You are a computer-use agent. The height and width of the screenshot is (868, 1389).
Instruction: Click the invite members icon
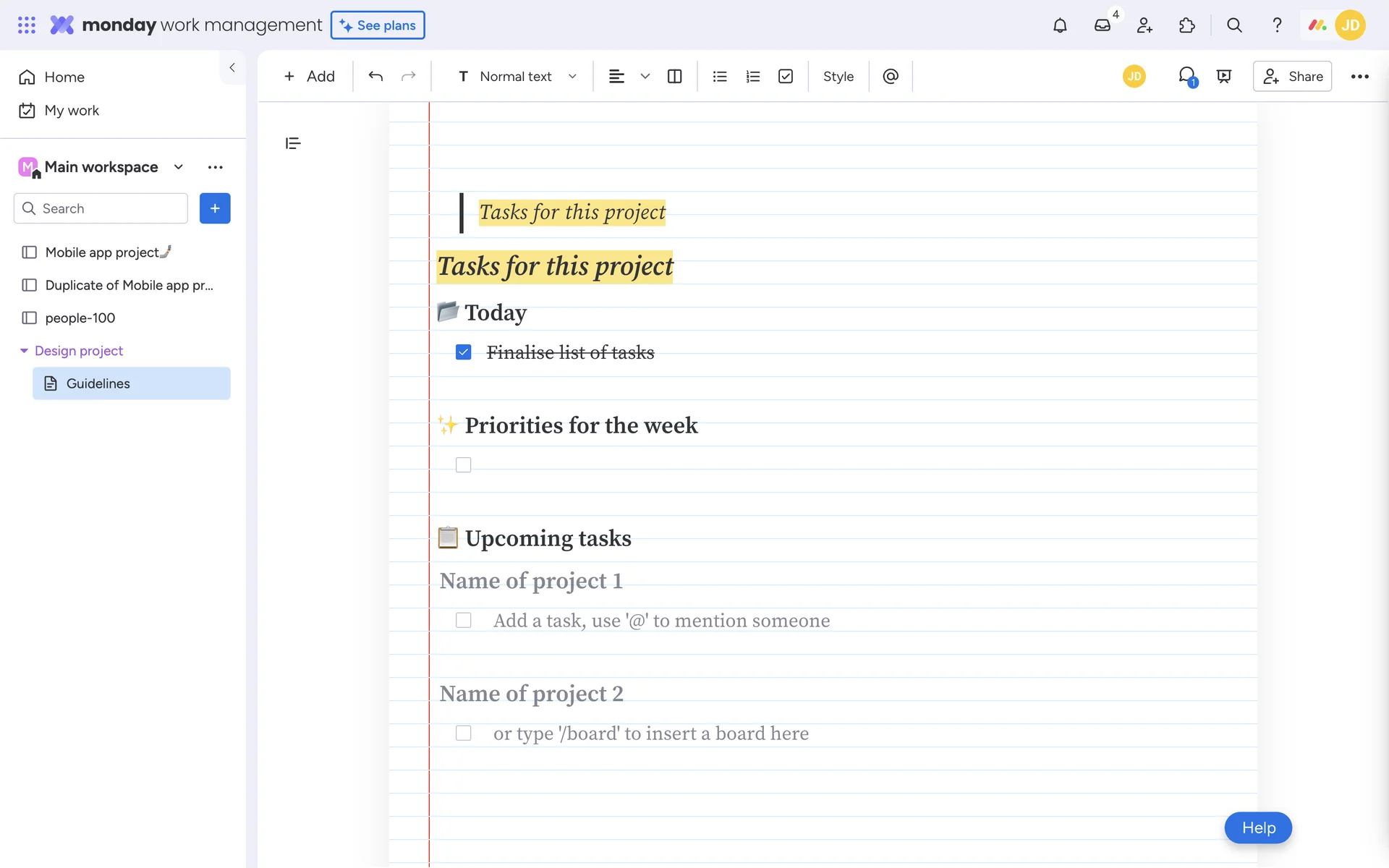point(1144,25)
